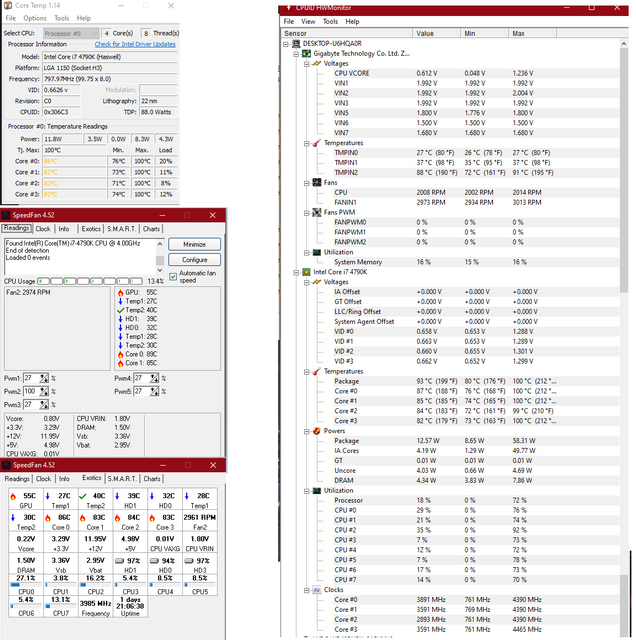
Task: Click the flame icon above Core 2 in Exotics
Action: click(118, 518)
